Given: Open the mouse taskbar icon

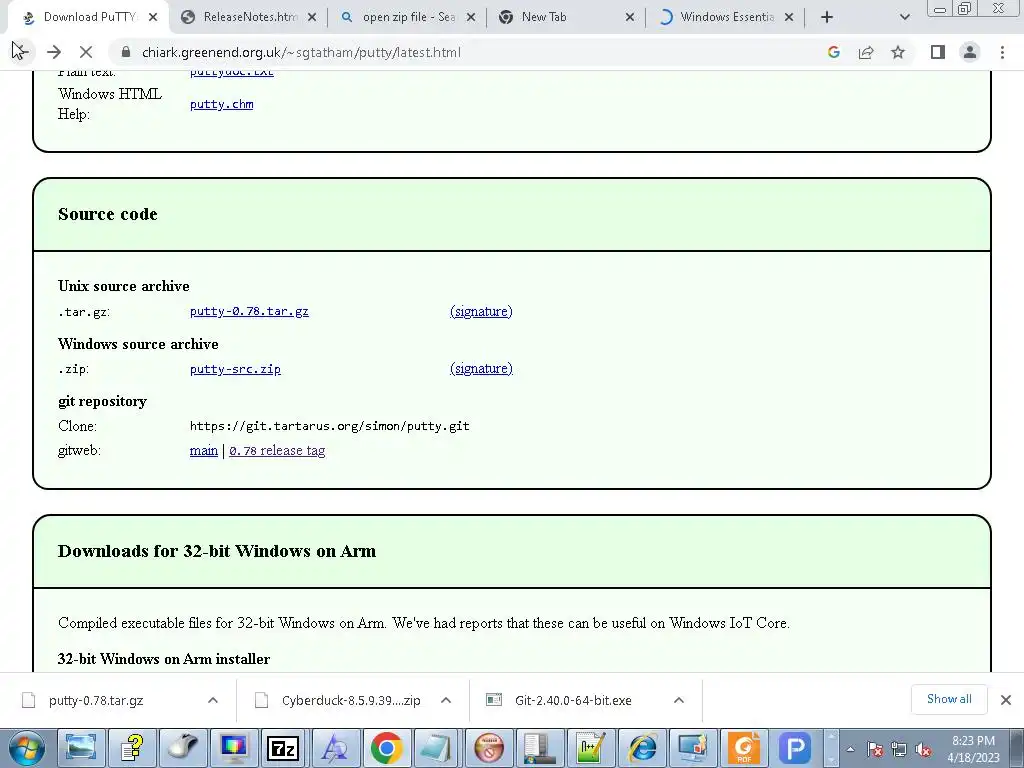Looking at the screenshot, I should 183,748.
